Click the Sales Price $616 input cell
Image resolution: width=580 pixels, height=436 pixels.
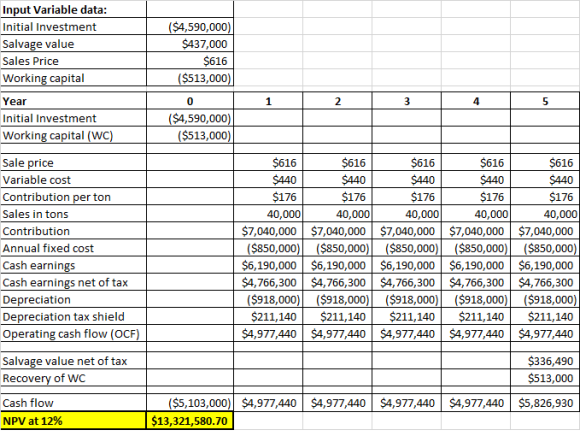click(x=190, y=61)
